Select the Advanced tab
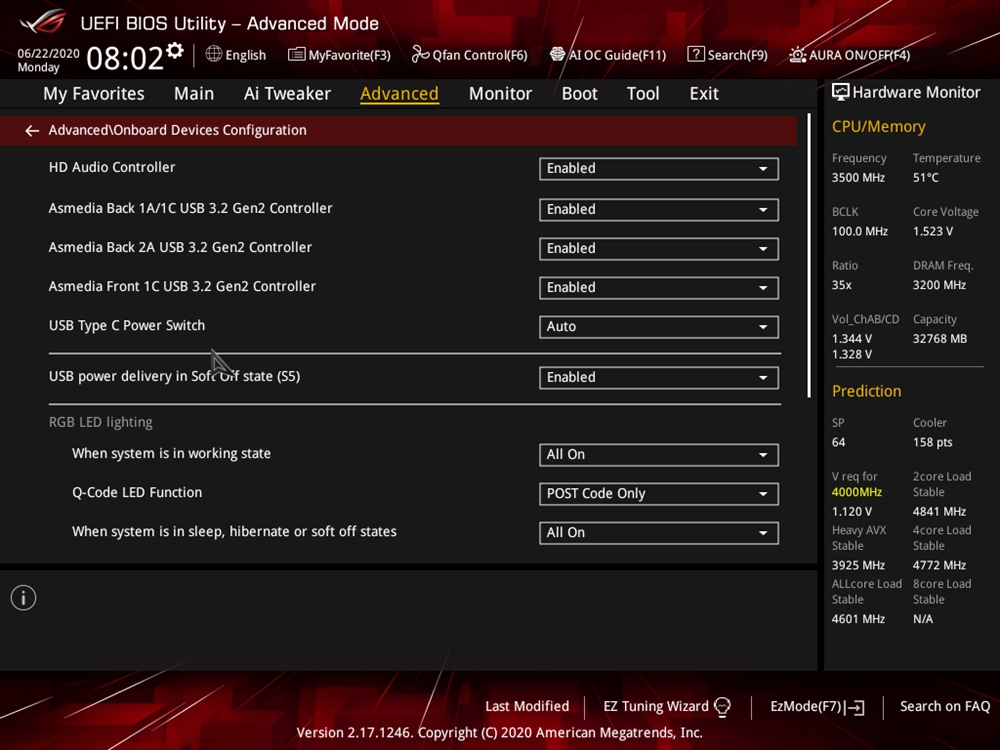This screenshot has width=1000, height=750. [x=399, y=94]
